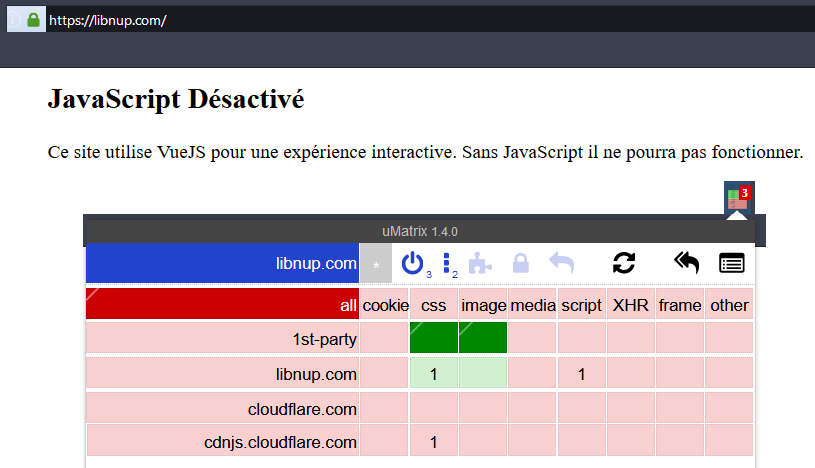Click the cdnjs.cloudflare.com other cell

coord(729,441)
